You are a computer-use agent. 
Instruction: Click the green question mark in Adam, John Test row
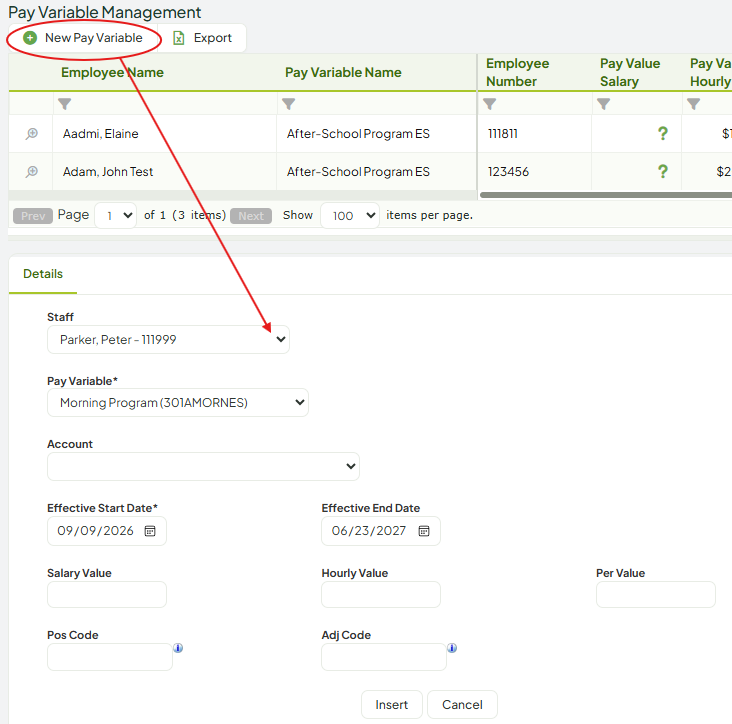coord(662,171)
